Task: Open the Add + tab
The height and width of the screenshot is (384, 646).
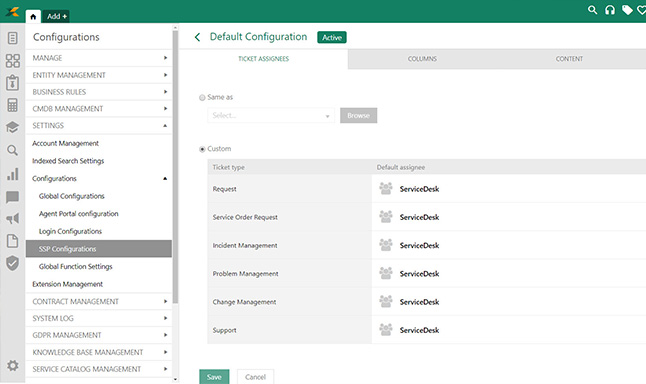Action: point(56,16)
